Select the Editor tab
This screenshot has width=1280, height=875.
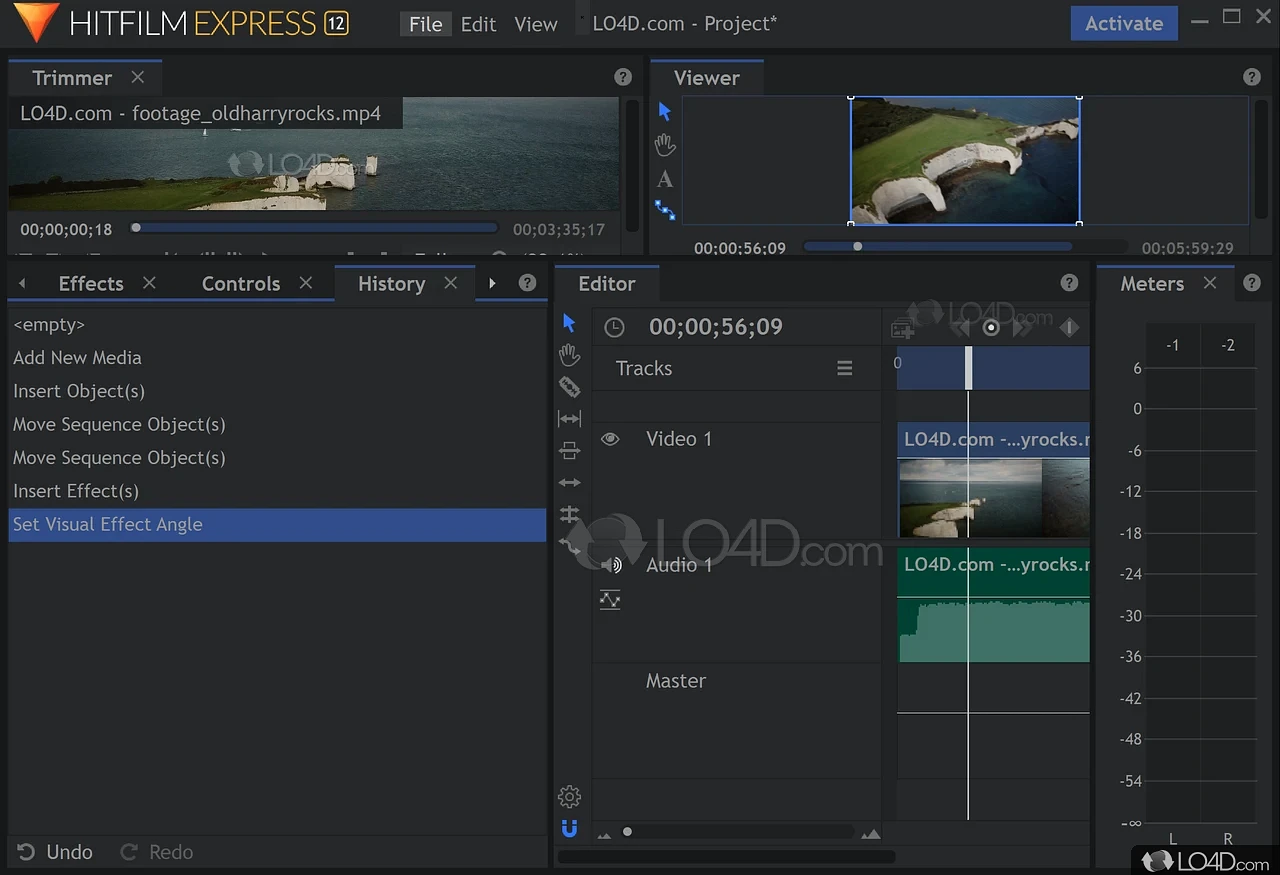(607, 283)
